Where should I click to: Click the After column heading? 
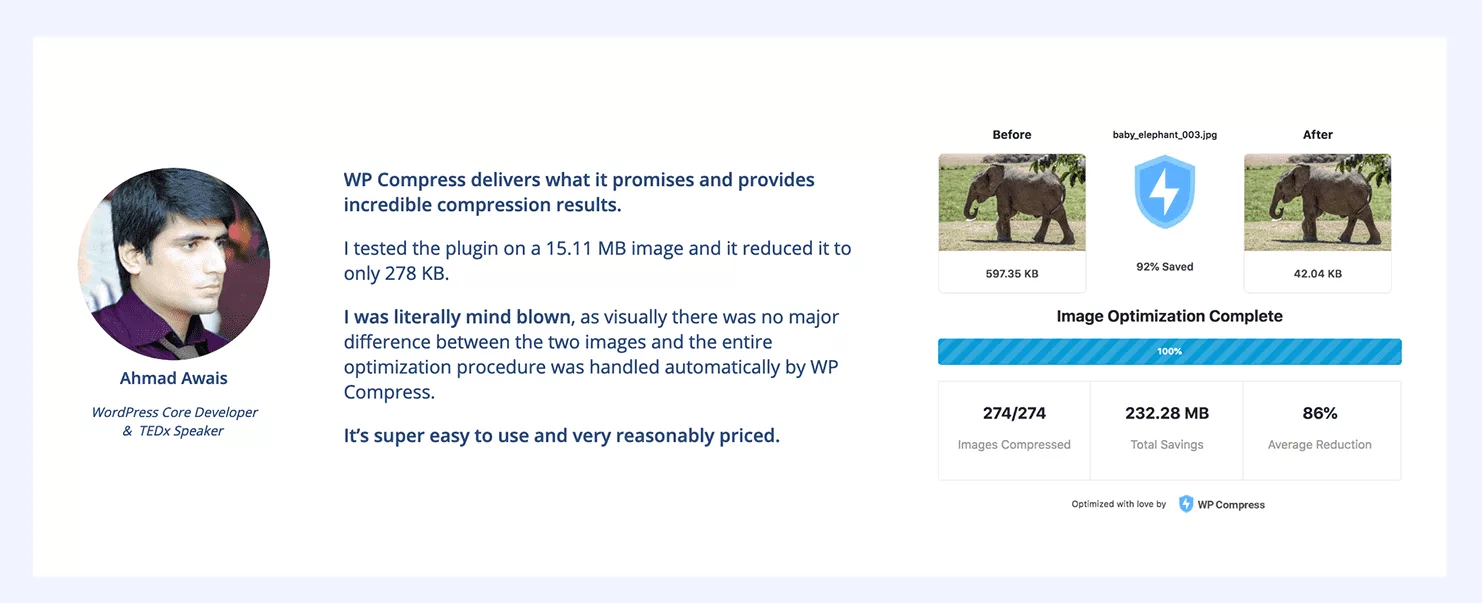[1318, 134]
